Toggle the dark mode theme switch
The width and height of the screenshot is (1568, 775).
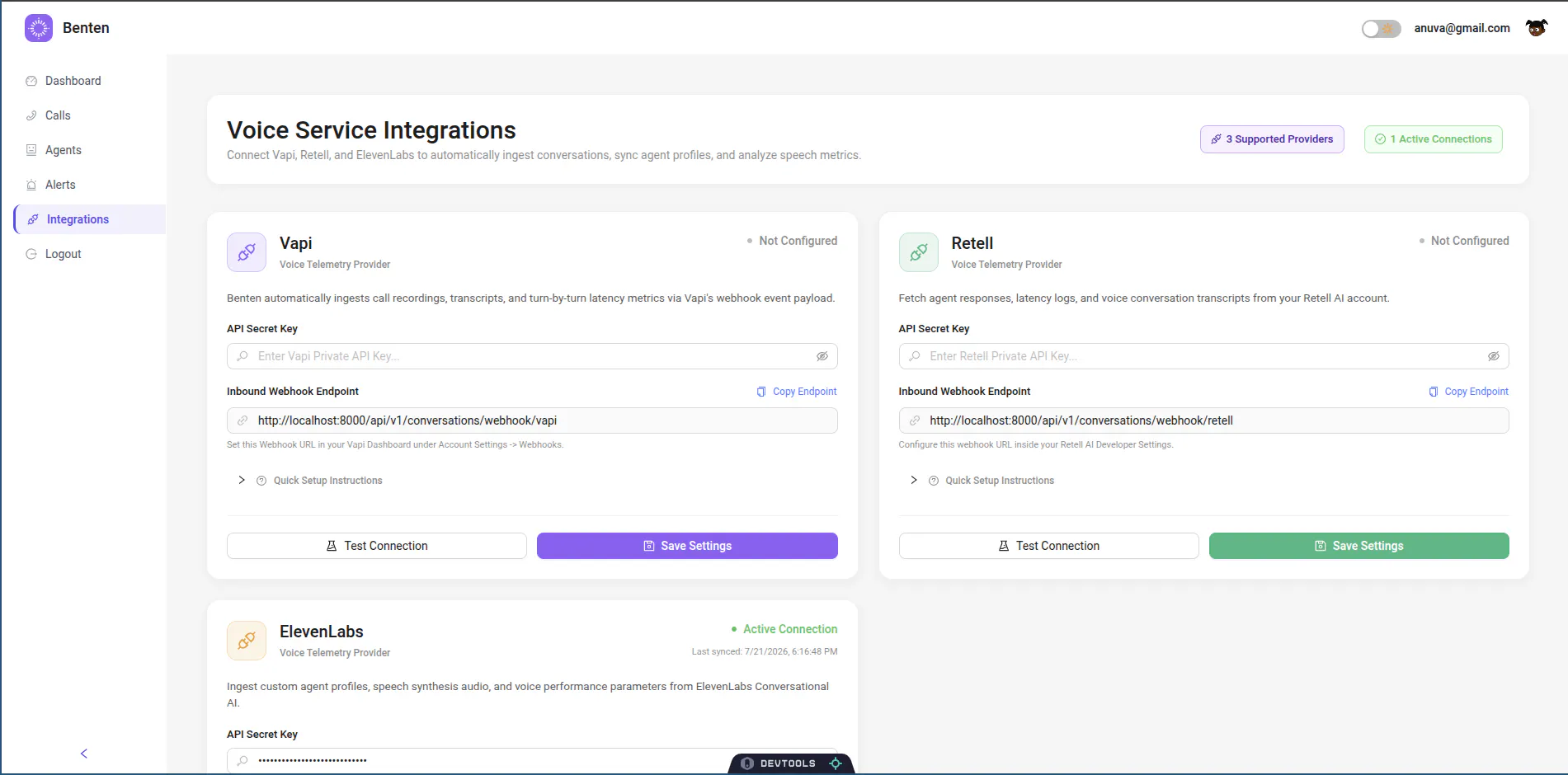(1381, 29)
